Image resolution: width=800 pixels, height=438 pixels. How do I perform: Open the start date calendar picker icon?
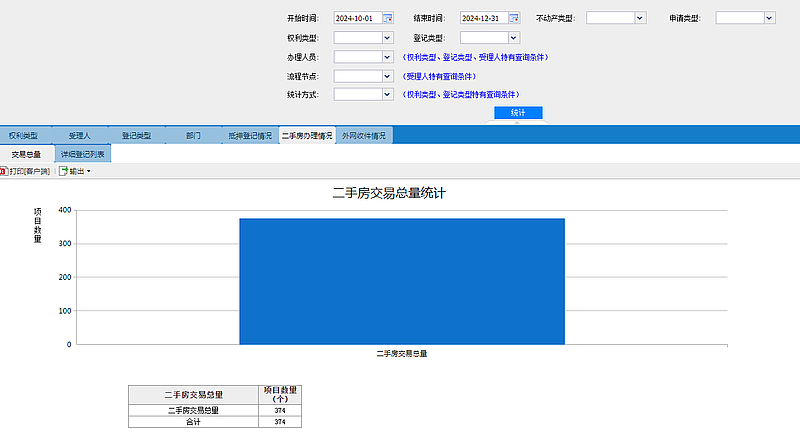tap(388, 18)
